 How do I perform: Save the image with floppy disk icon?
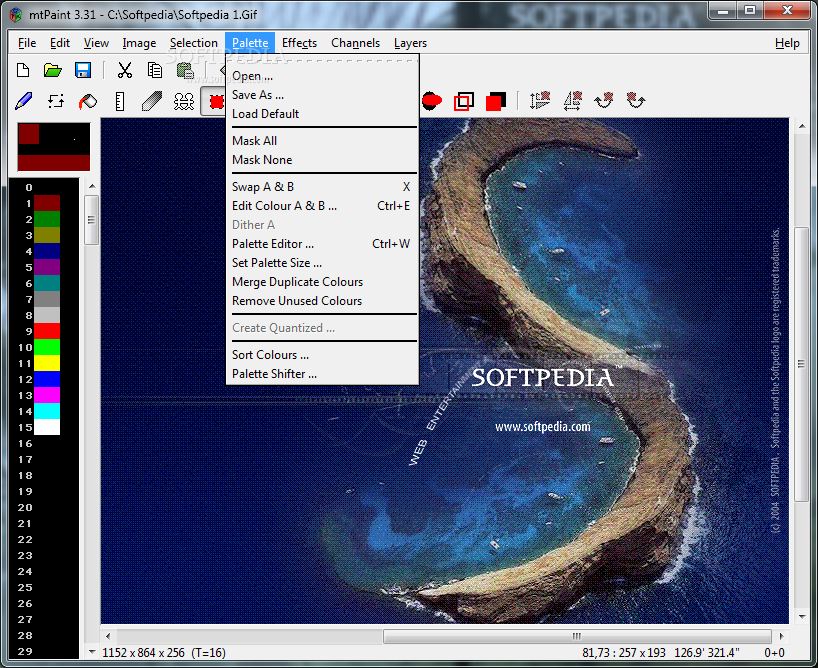83,70
